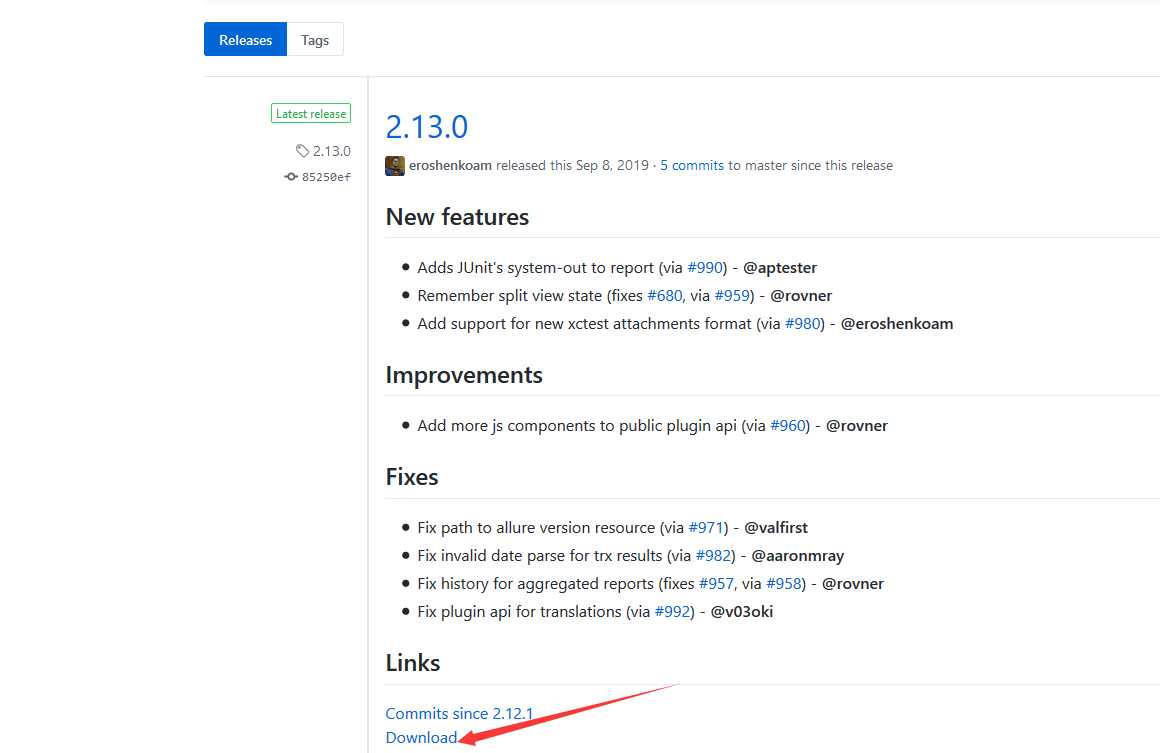1160x753 pixels.
Task: Visit @aaronmray's profile
Action: pyautogui.click(x=798, y=556)
